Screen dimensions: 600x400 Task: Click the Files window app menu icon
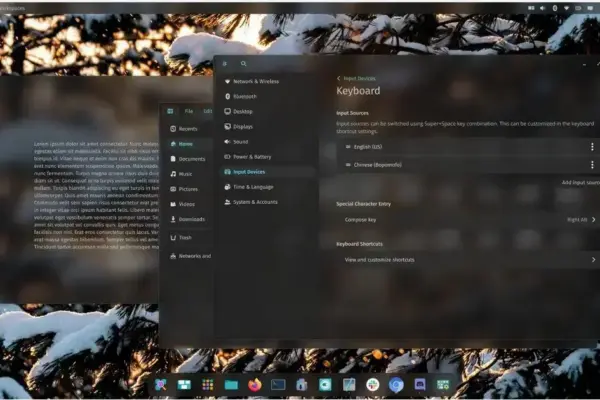point(170,111)
